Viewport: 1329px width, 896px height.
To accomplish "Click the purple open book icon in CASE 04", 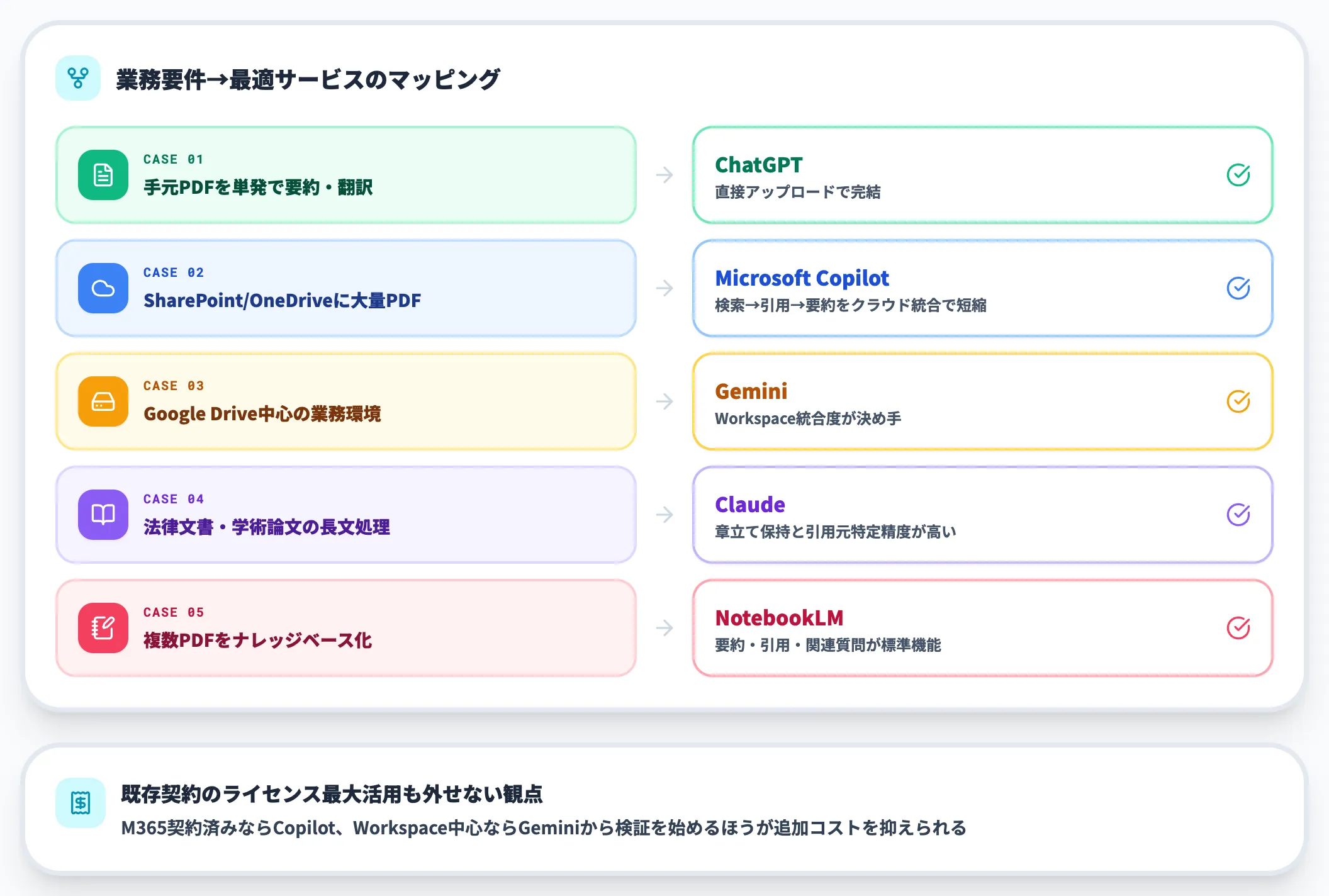I will 103,515.
